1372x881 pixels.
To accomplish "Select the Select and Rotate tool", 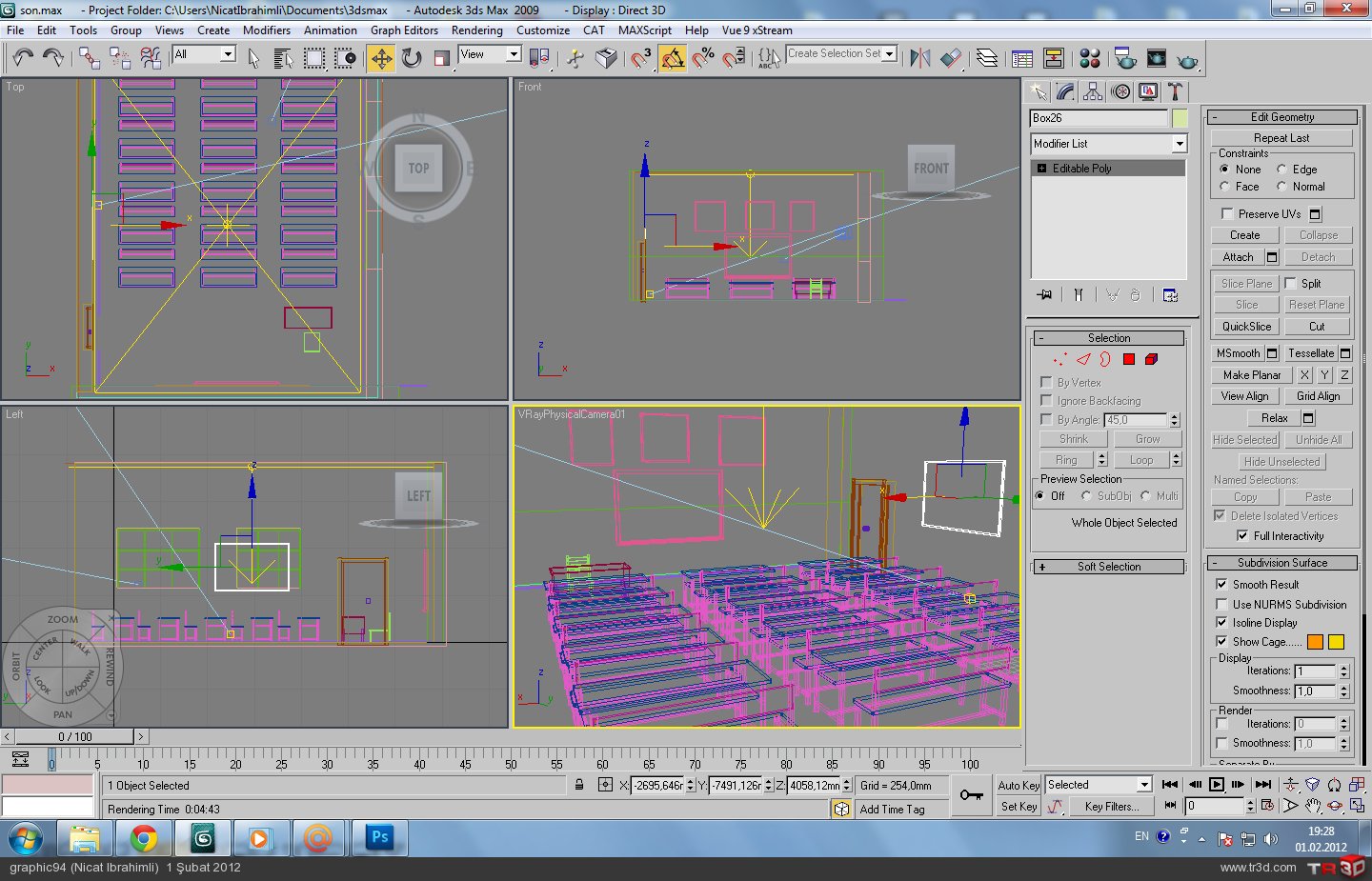I will click(x=412, y=58).
